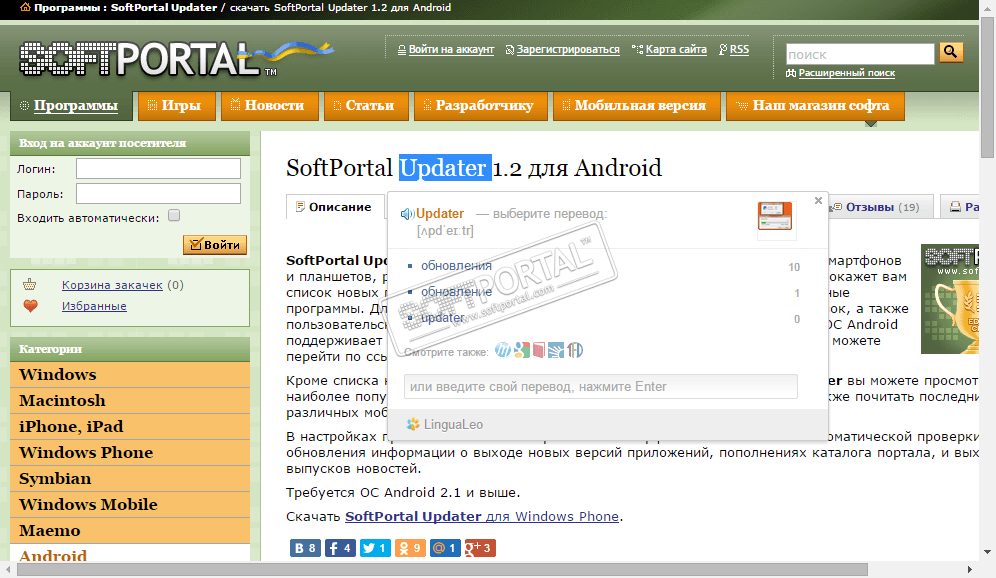Open "Войти на аккаунт" link

(451, 50)
